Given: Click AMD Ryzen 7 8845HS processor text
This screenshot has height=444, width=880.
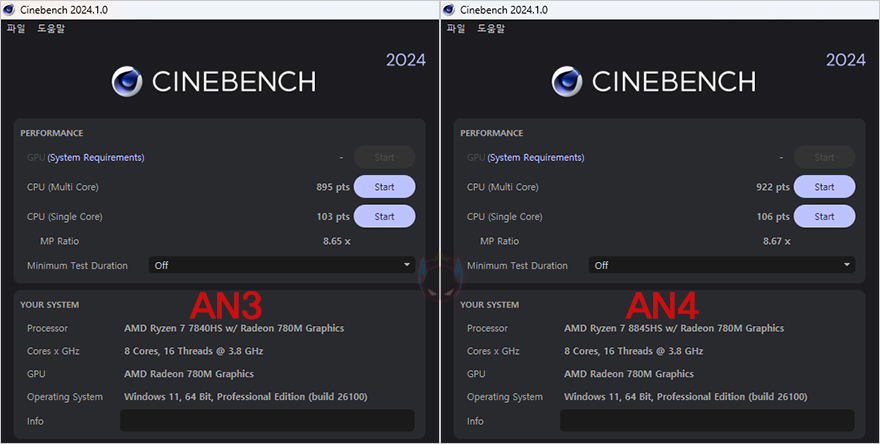Looking at the screenshot, I should click(674, 328).
